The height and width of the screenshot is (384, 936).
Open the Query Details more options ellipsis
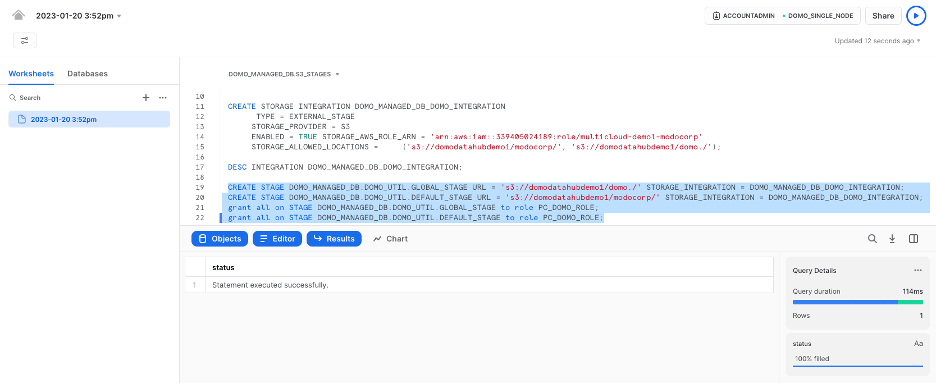(x=918, y=271)
